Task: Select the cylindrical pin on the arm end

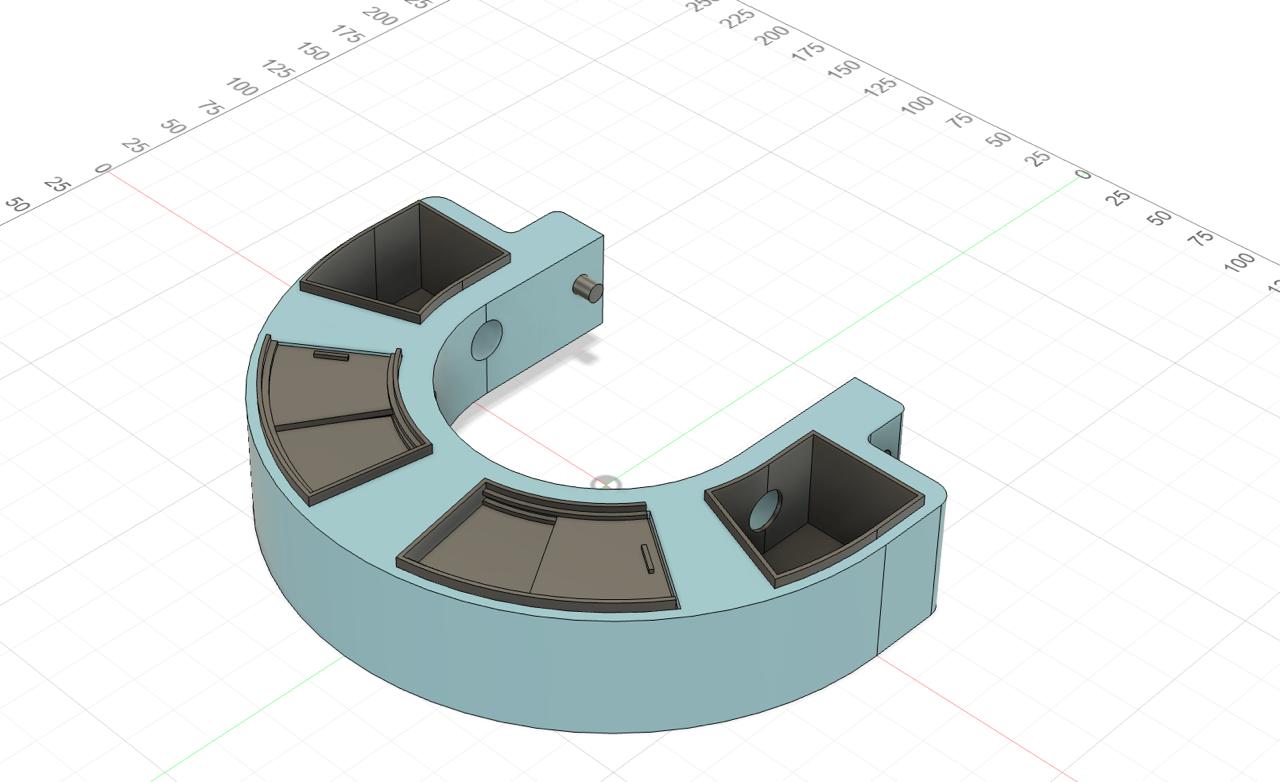Action: [587, 289]
